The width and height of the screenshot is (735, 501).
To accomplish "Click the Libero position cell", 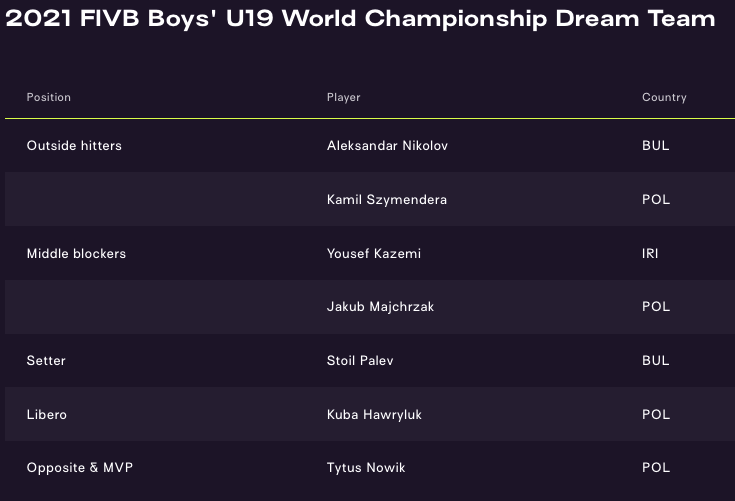I will tap(47, 415).
